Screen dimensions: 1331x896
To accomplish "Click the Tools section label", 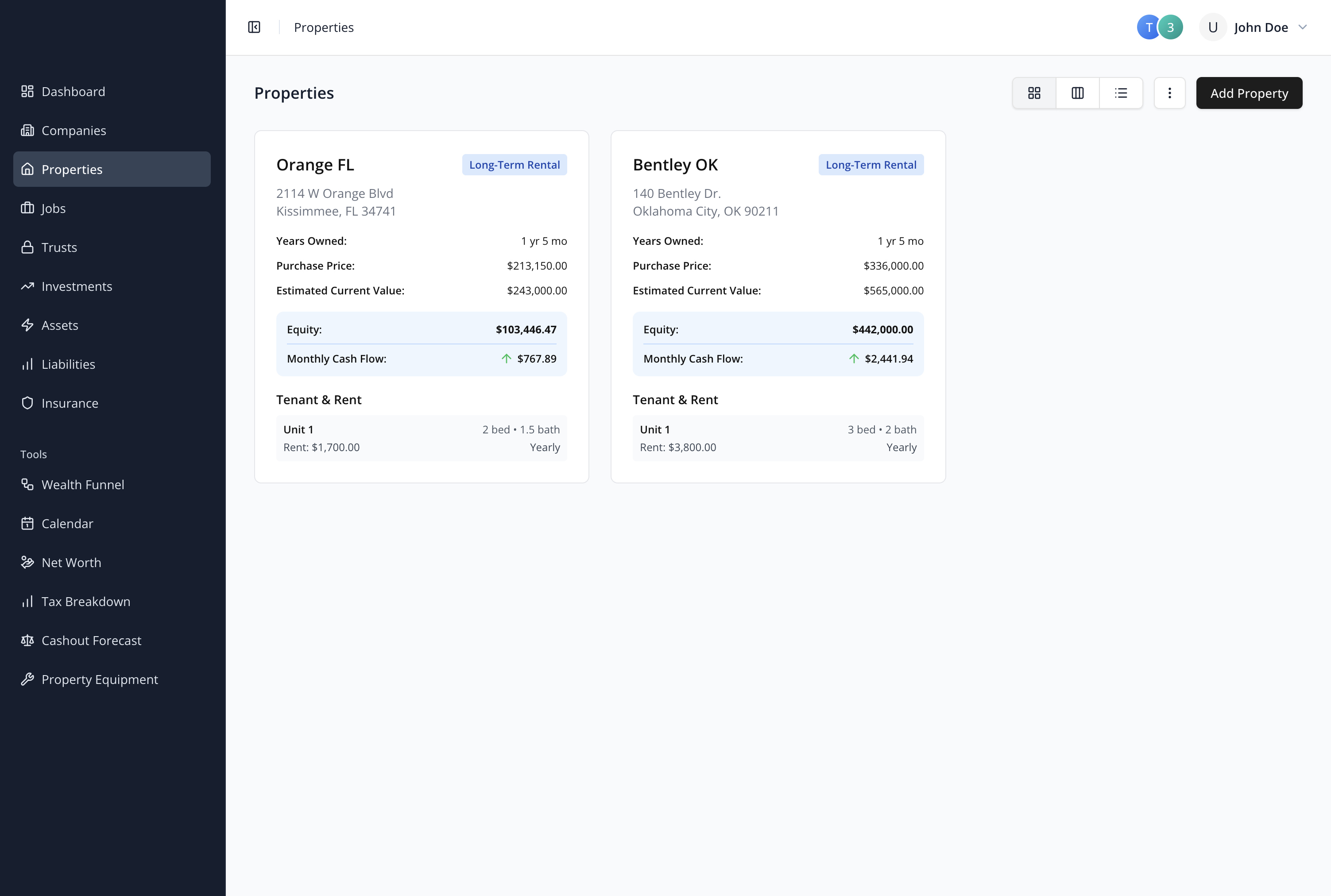I will [34, 454].
